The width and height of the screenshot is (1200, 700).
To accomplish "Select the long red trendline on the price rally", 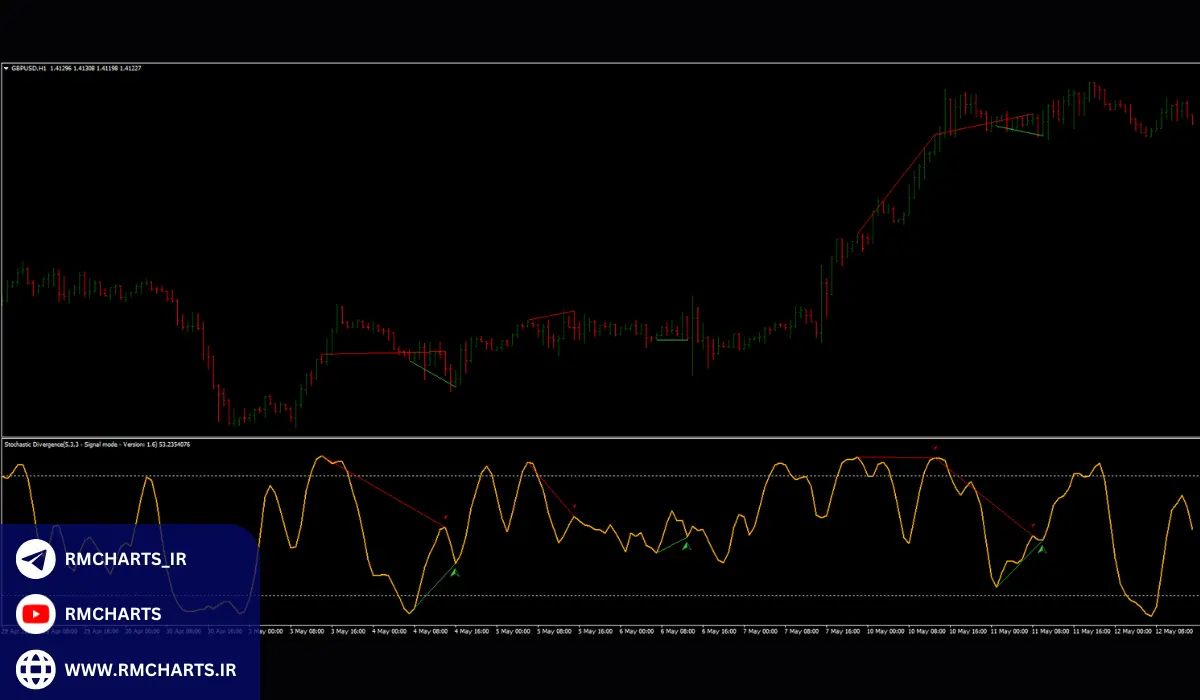I will coord(897,184).
